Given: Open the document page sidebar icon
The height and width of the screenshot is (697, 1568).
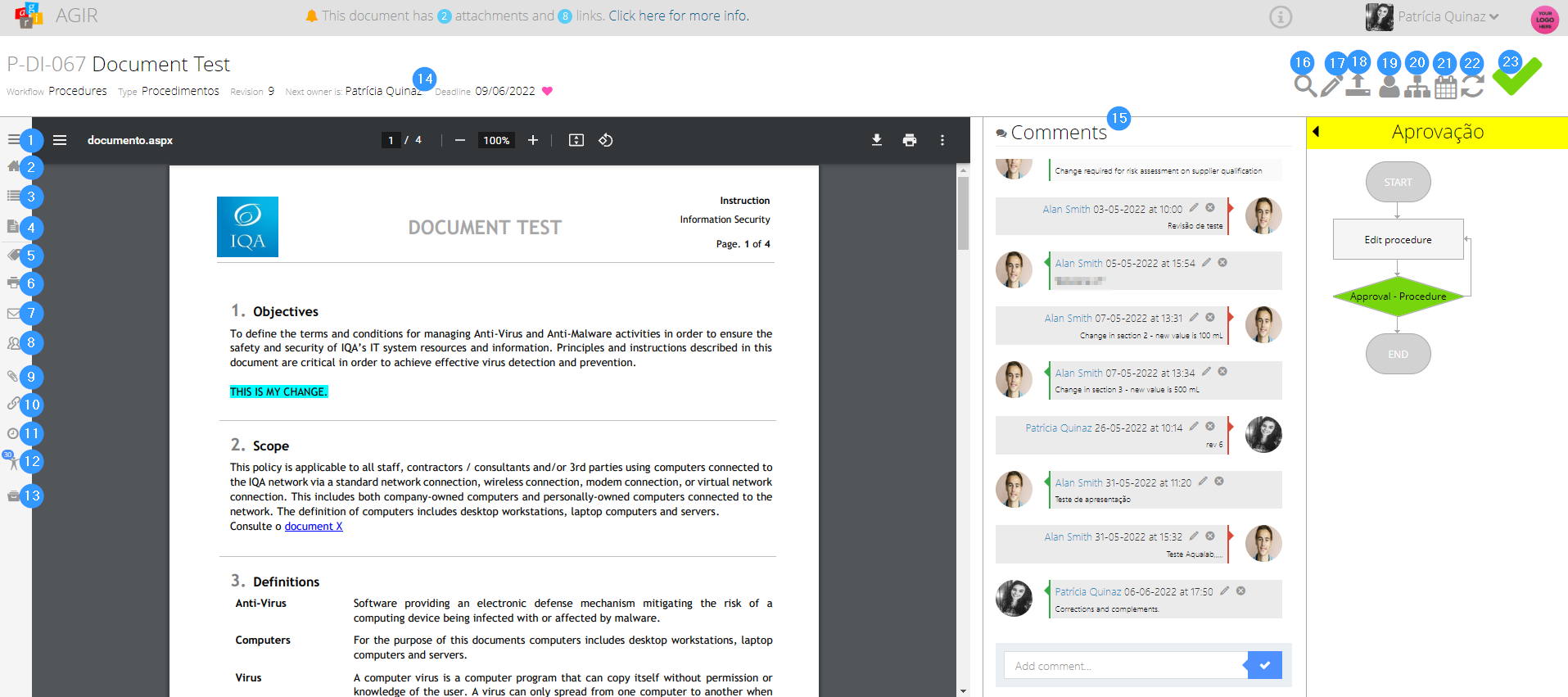Looking at the screenshot, I should 13,226.
